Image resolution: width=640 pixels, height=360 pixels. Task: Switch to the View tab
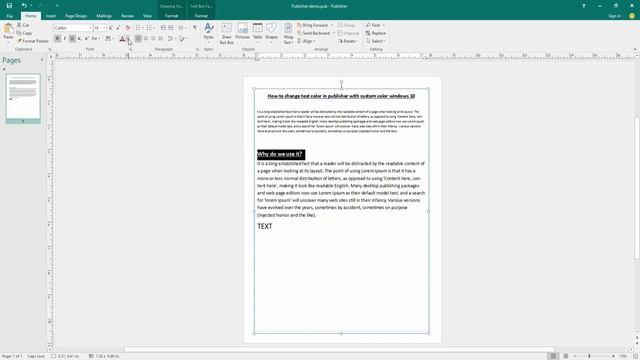(147, 16)
